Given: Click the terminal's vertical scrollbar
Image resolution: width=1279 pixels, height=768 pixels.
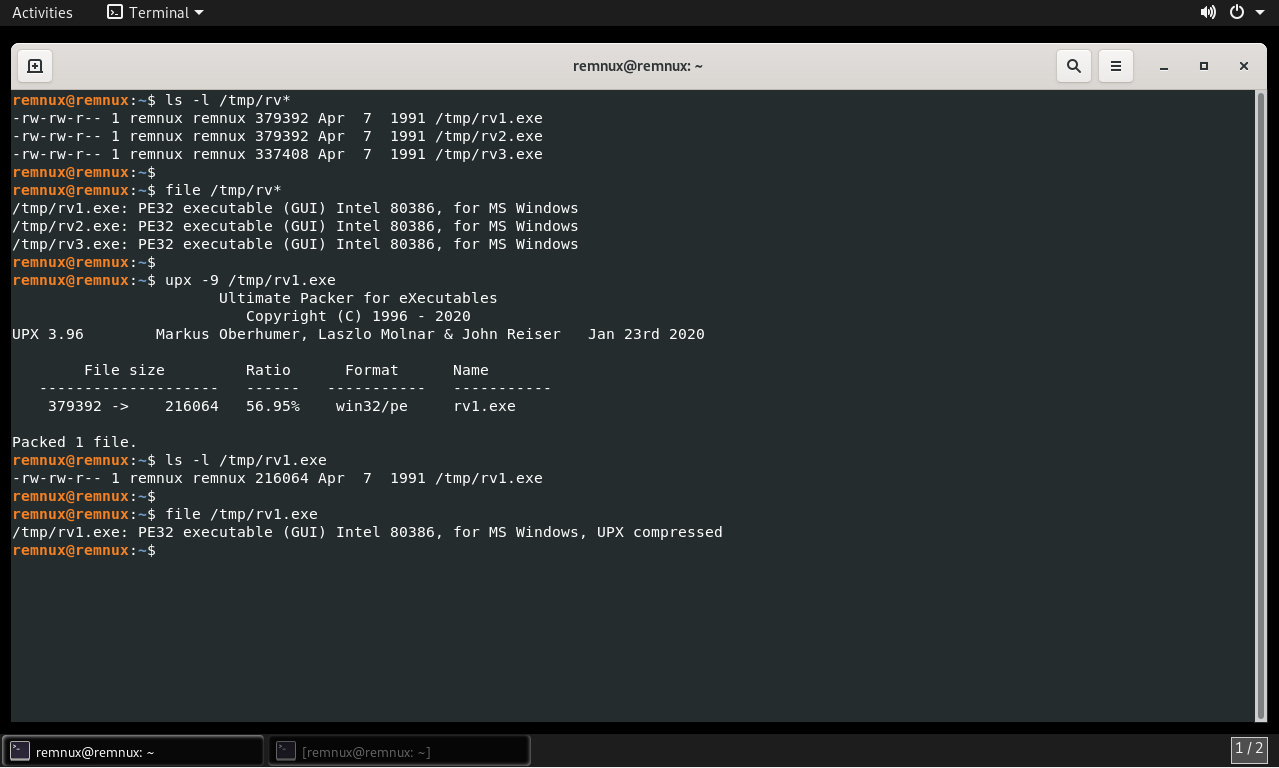Looking at the screenshot, I should [x=1260, y=400].
